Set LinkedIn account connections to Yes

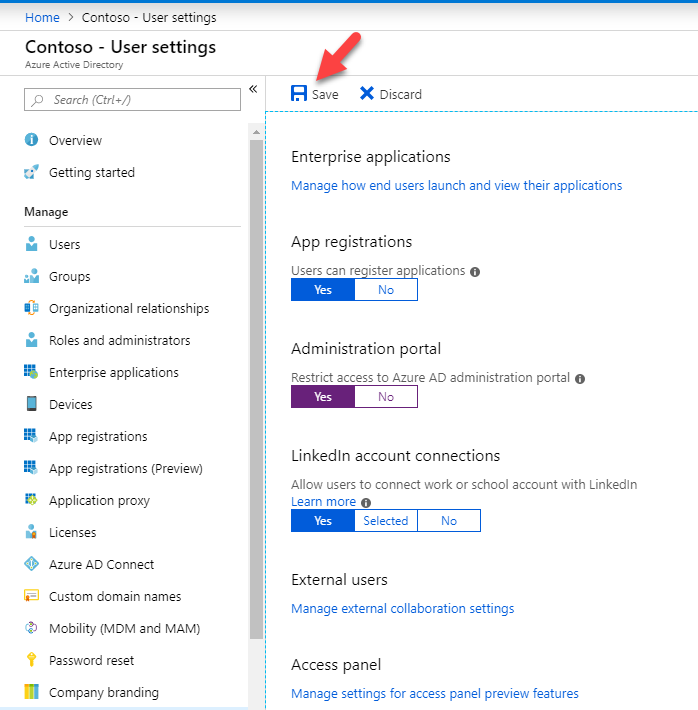pyautogui.click(x=323, y=520)
